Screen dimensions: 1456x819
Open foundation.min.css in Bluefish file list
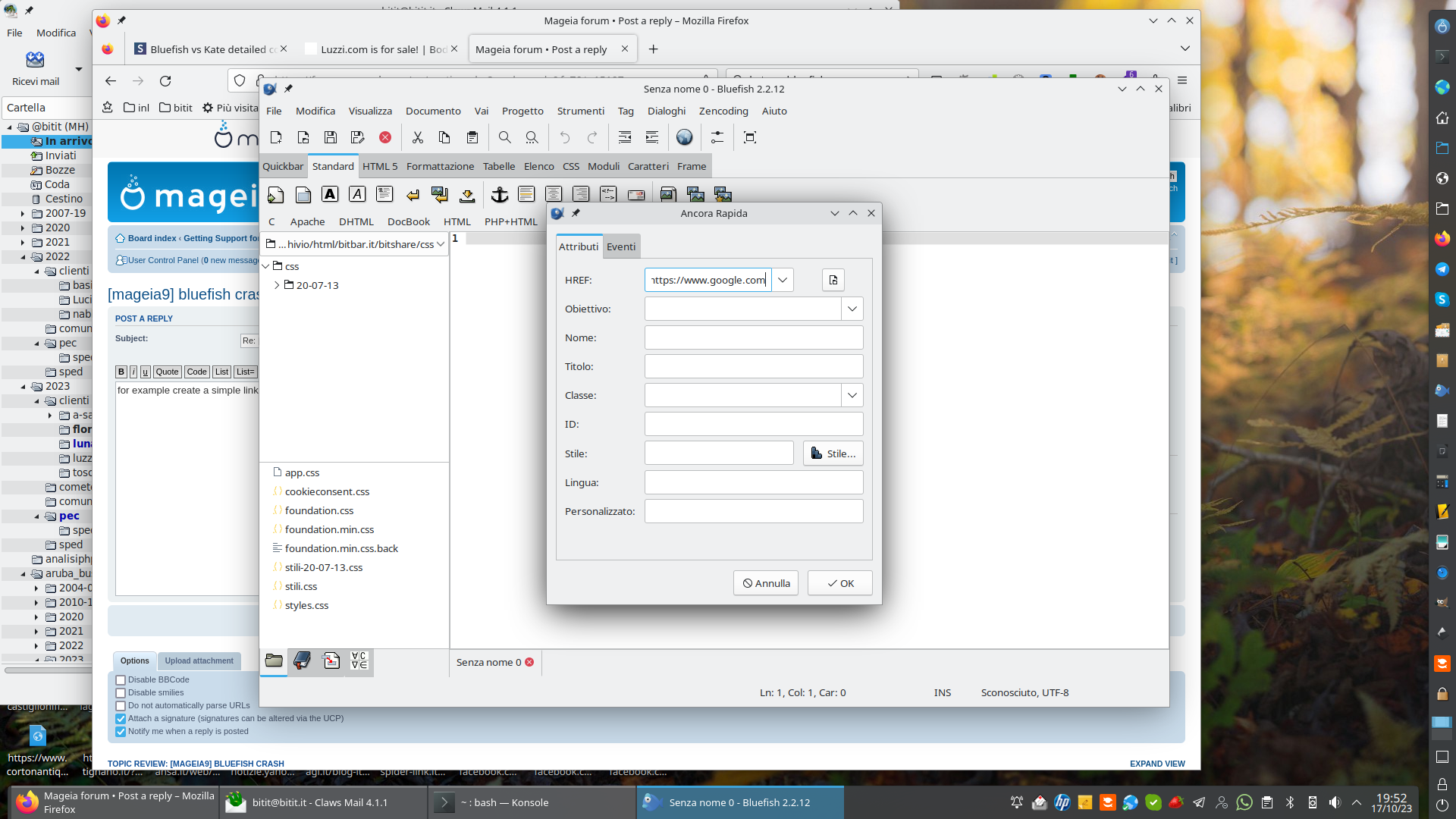(x=329, y=529)
